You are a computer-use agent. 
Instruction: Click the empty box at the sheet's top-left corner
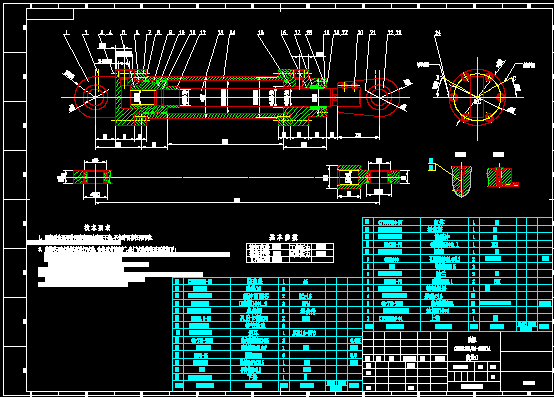(x=50, y=14)
